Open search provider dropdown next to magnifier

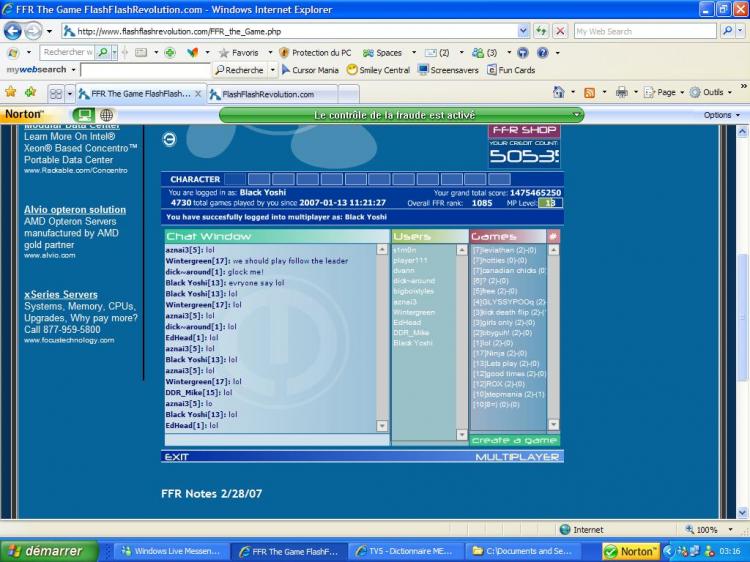[740, 31]
